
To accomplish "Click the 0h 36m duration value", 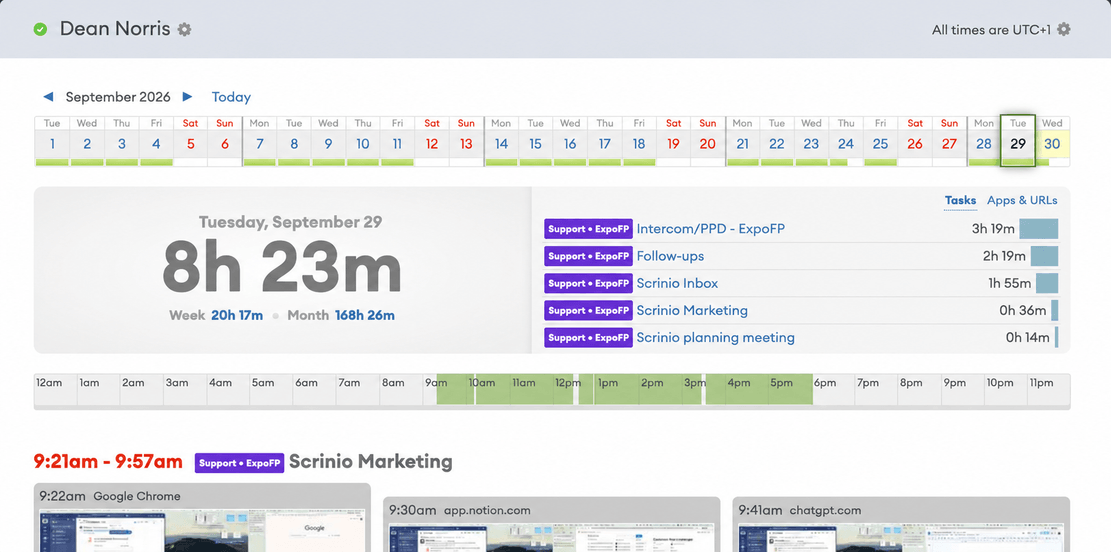I will pos(1022,310).
